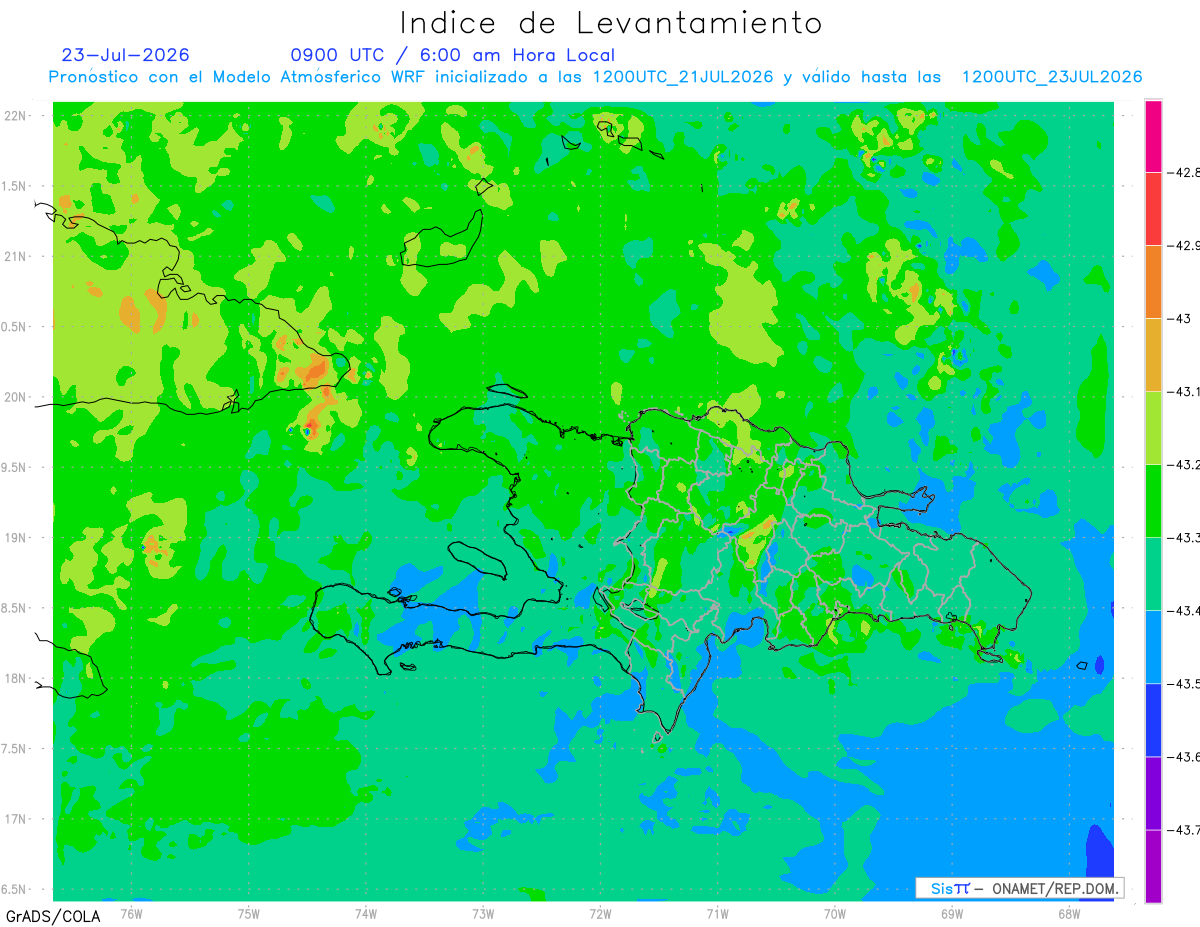Click the '74W' longitude label
The image size is (1200, 927).
[366, 912]
